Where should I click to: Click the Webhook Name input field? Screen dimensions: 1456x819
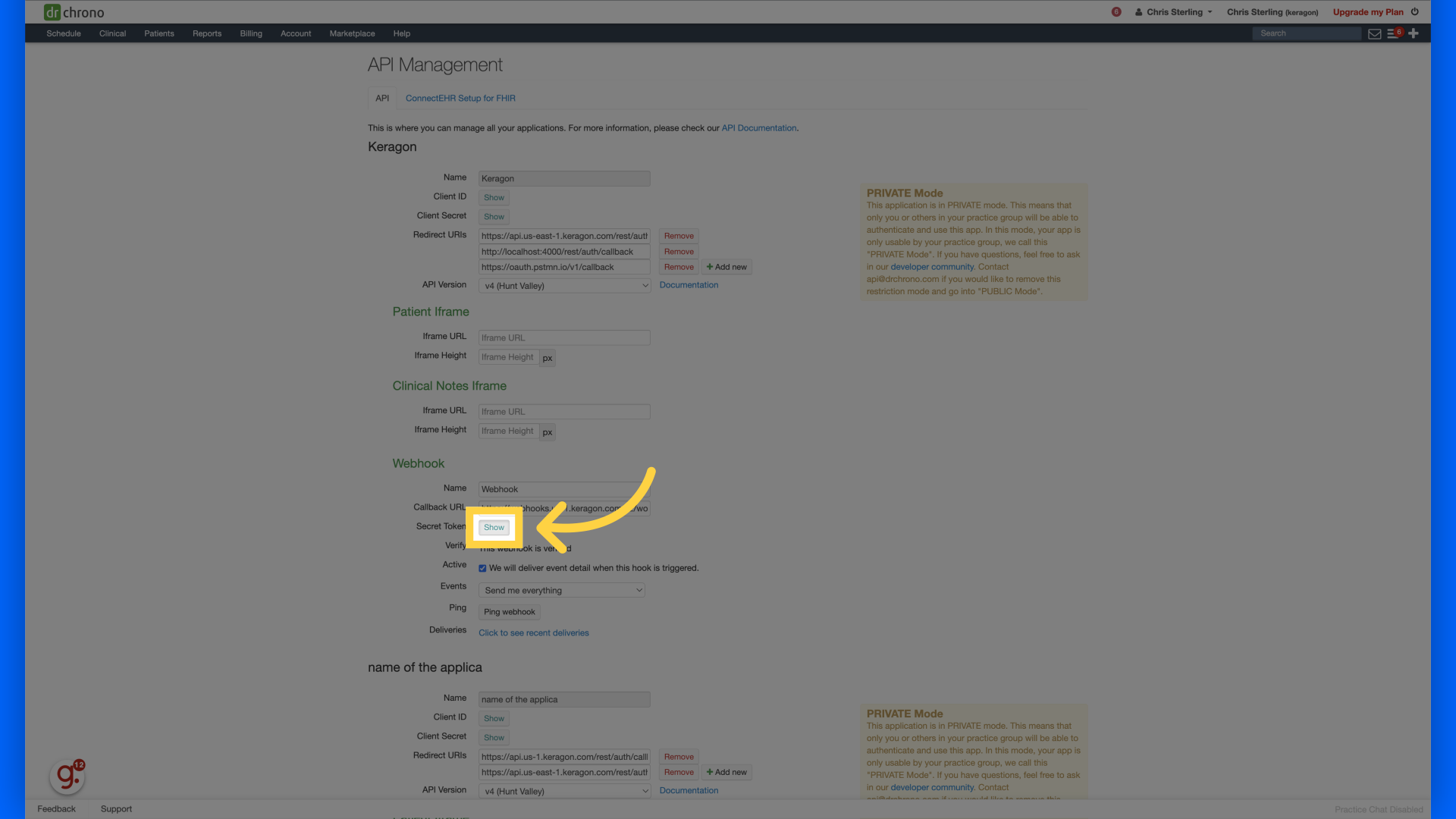click(x=564, y=489)
